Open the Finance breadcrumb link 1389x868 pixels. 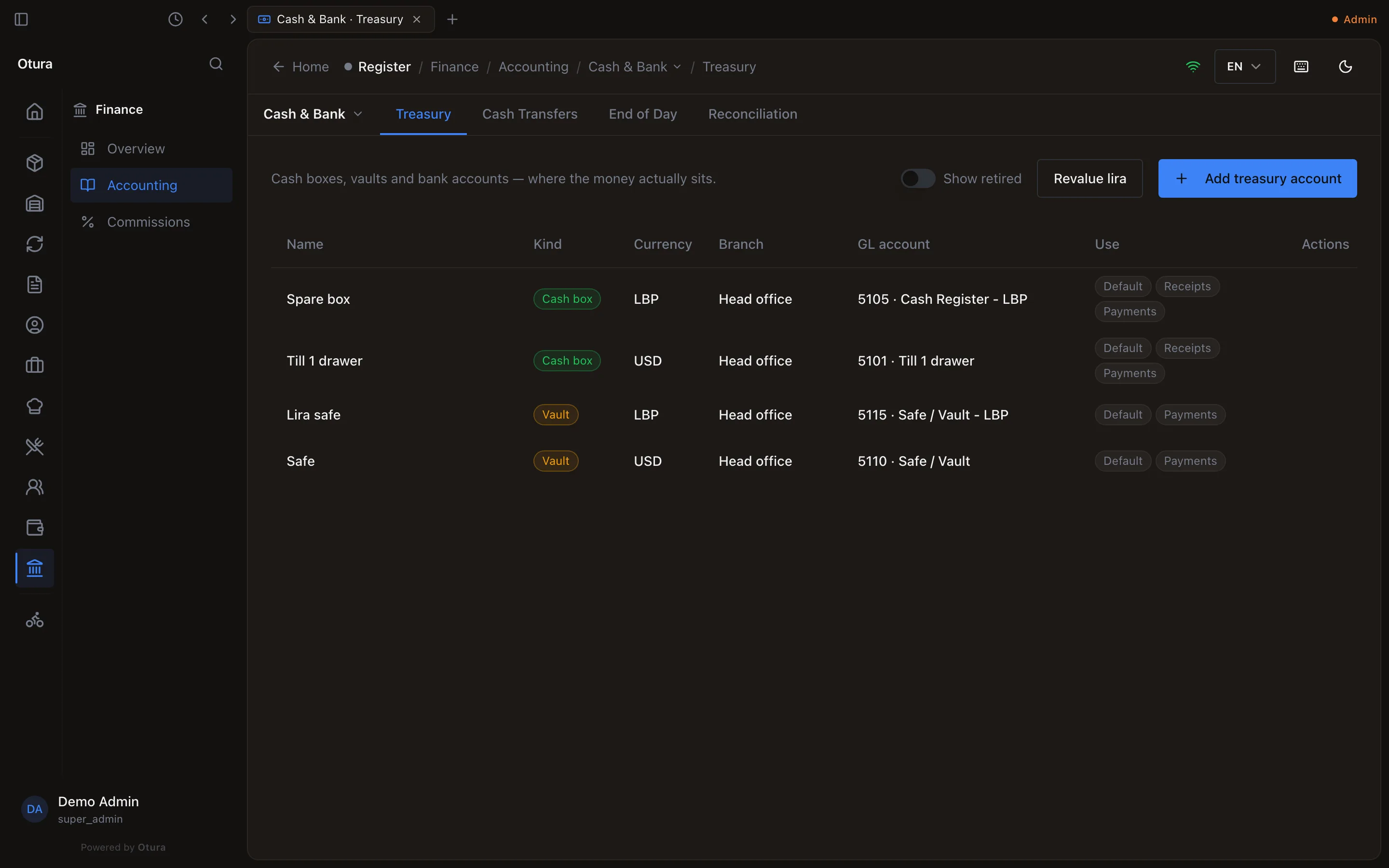455,67
